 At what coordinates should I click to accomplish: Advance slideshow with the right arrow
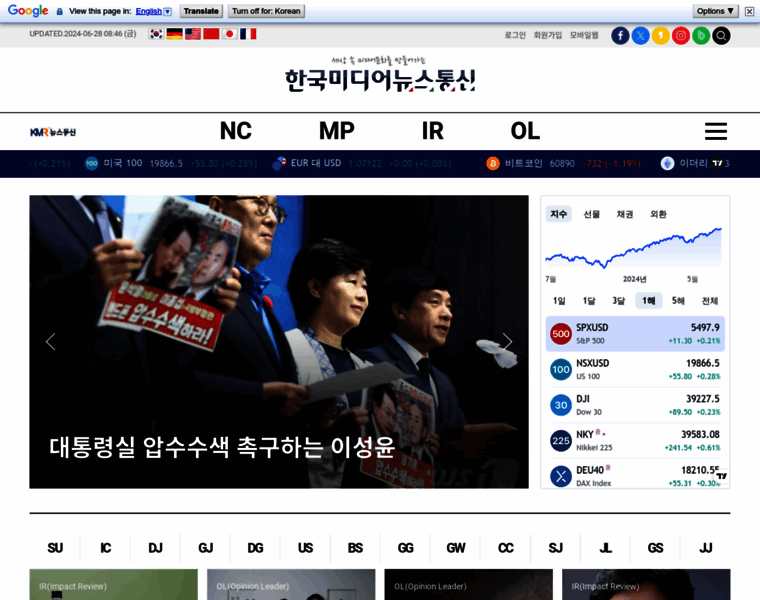[507, 342]
